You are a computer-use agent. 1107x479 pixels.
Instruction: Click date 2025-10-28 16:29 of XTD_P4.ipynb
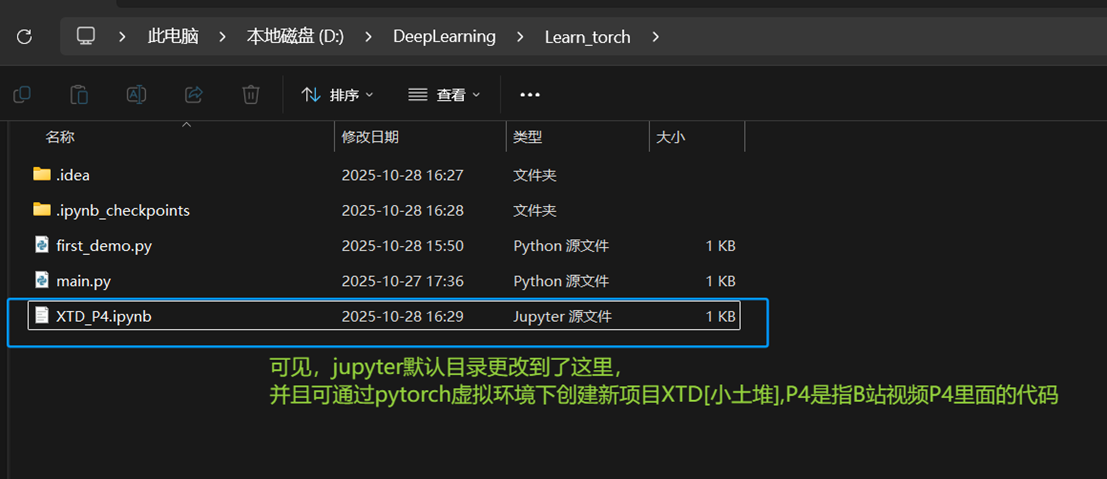click(x=402, y=317)
